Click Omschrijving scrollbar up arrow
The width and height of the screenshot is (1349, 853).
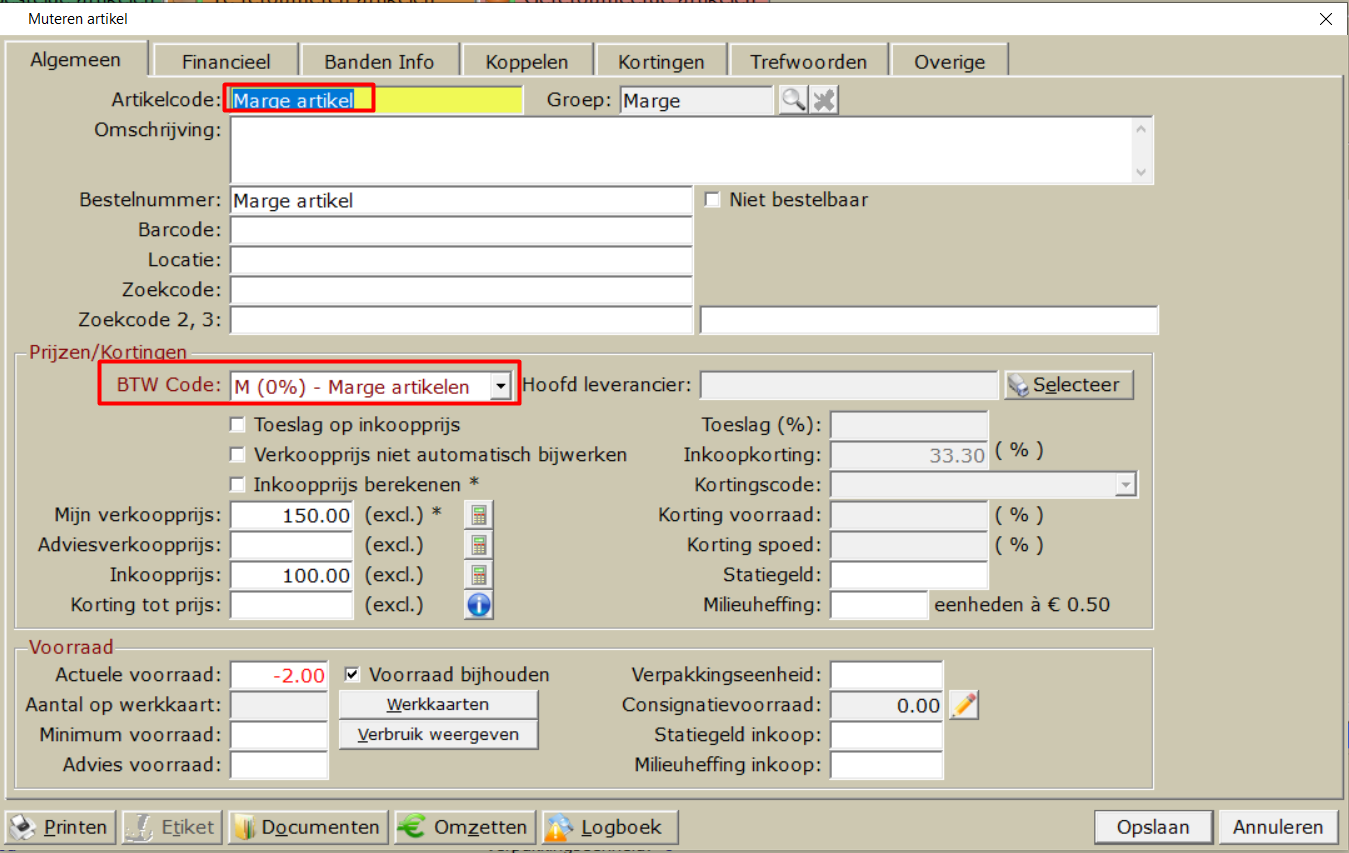pos(1143,128)
